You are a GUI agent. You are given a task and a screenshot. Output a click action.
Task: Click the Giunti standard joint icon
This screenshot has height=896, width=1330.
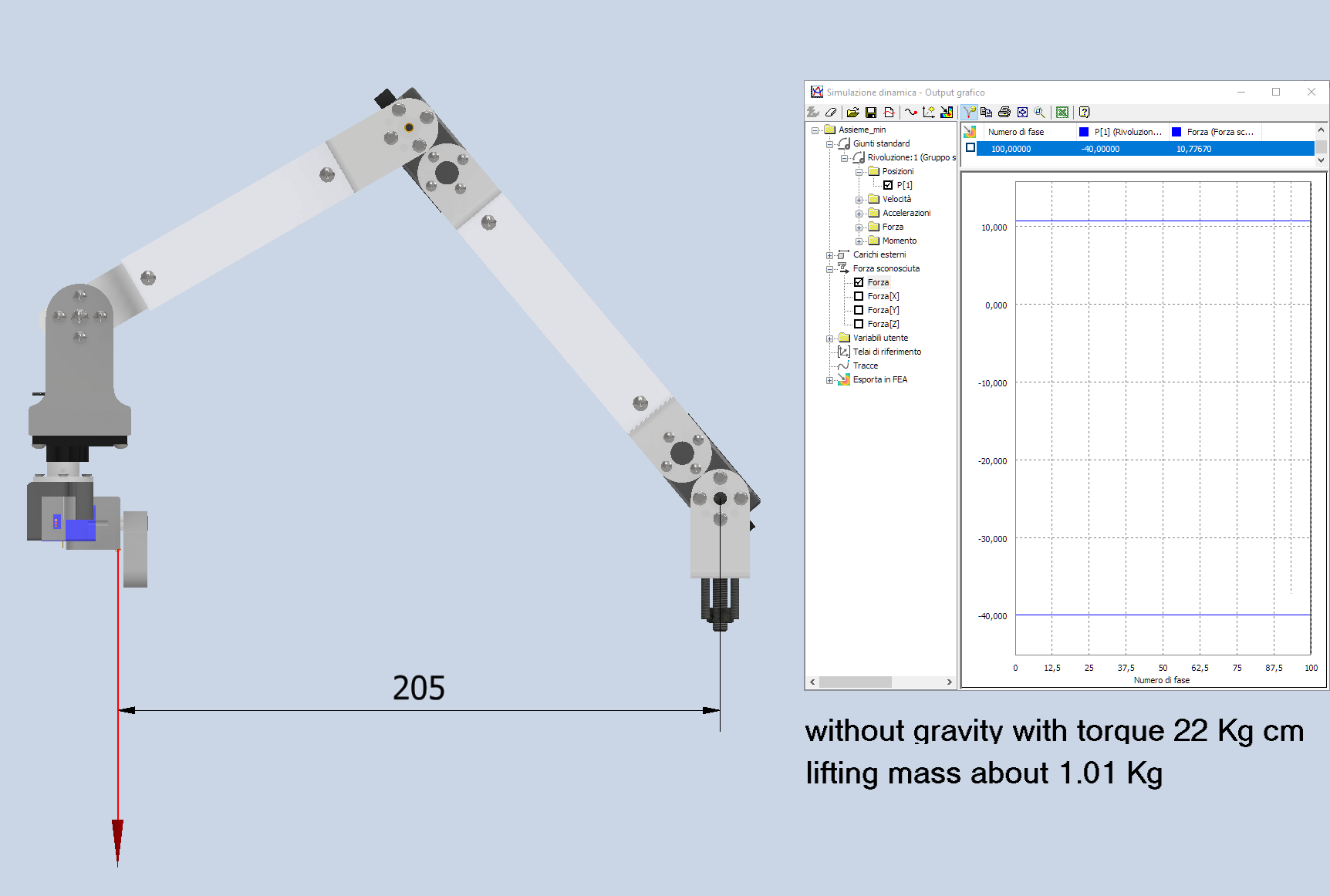pos(844,143)
